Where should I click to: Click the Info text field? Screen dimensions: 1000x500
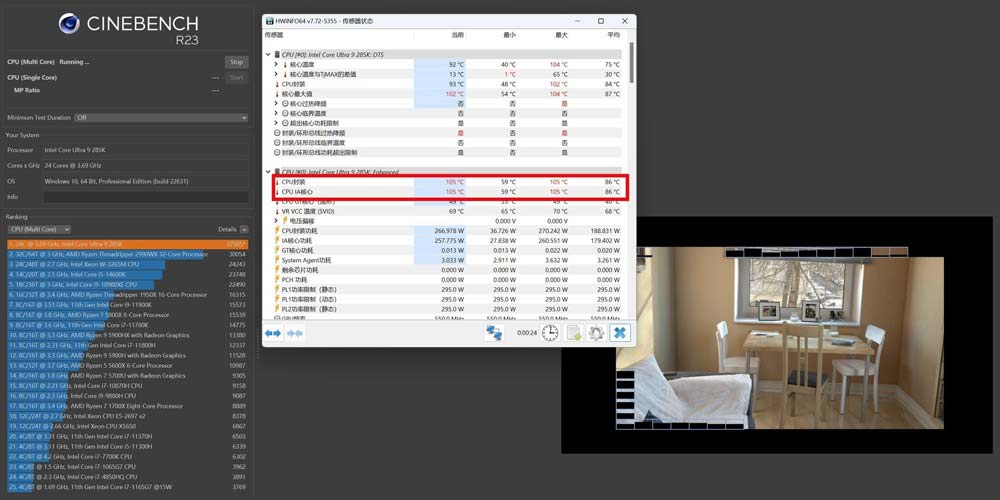(144, 197)
